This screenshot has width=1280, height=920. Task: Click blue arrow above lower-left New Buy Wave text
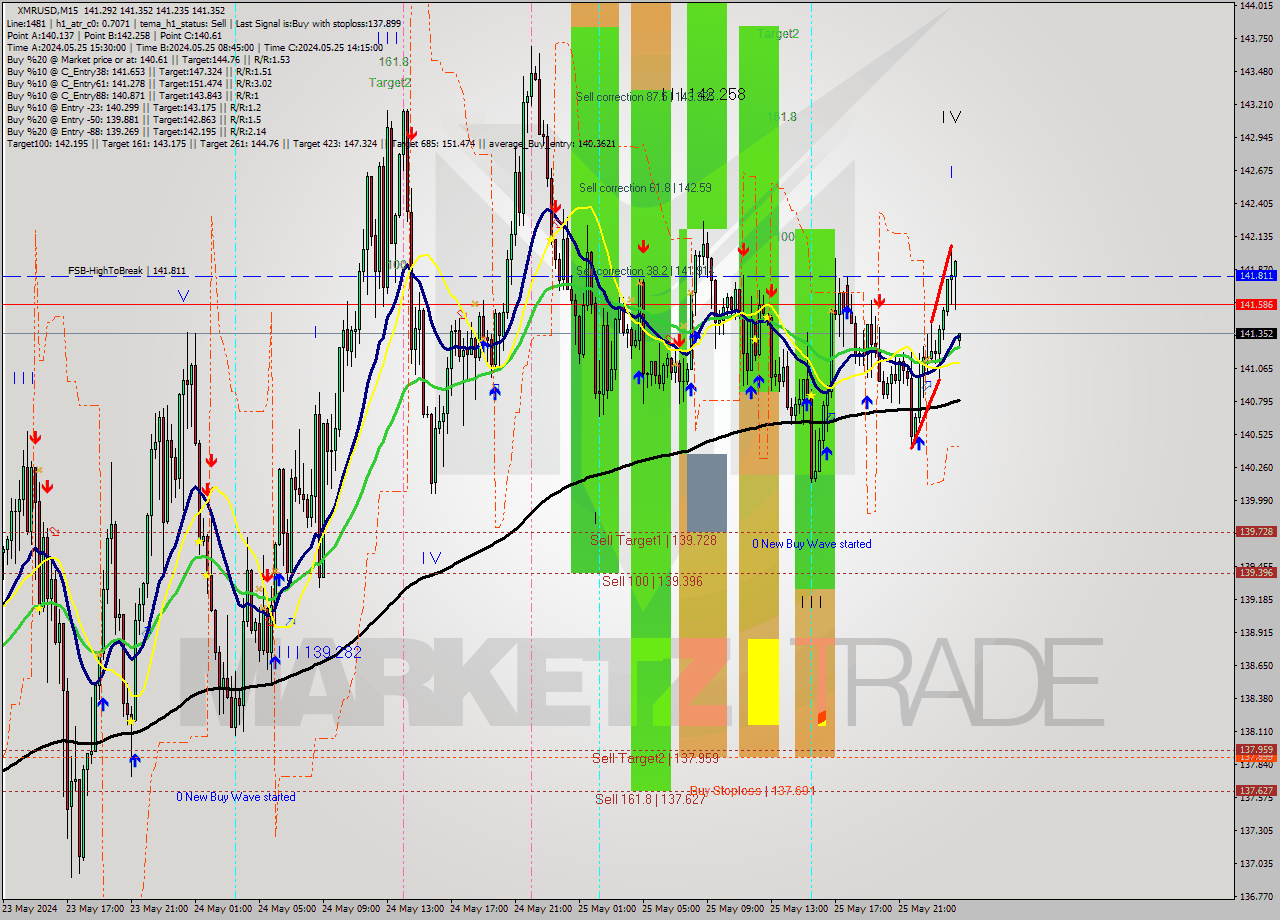(135, 761)
